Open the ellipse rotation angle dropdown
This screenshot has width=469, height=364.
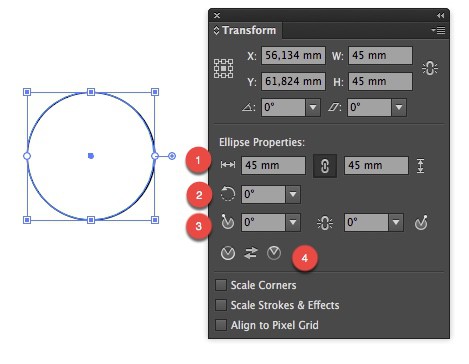pos(293,194)
